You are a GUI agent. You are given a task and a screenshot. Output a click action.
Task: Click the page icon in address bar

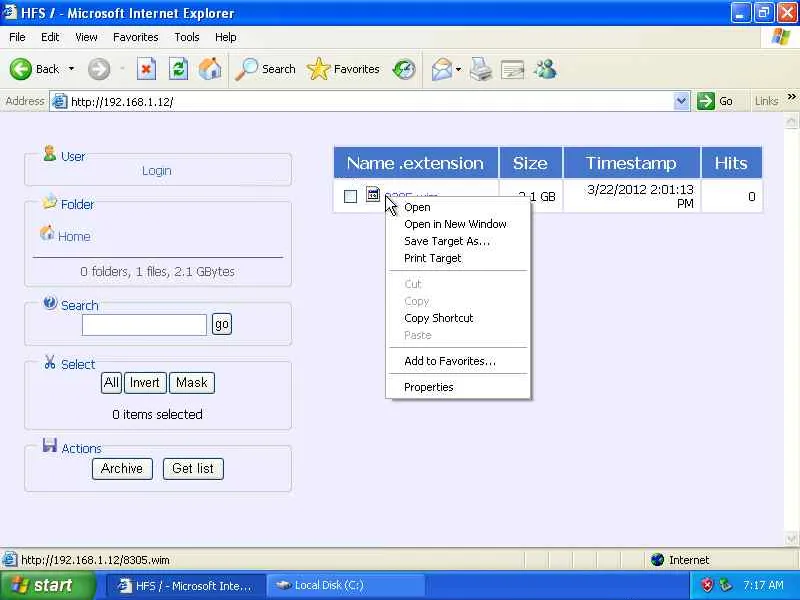[x=60, y=101]
